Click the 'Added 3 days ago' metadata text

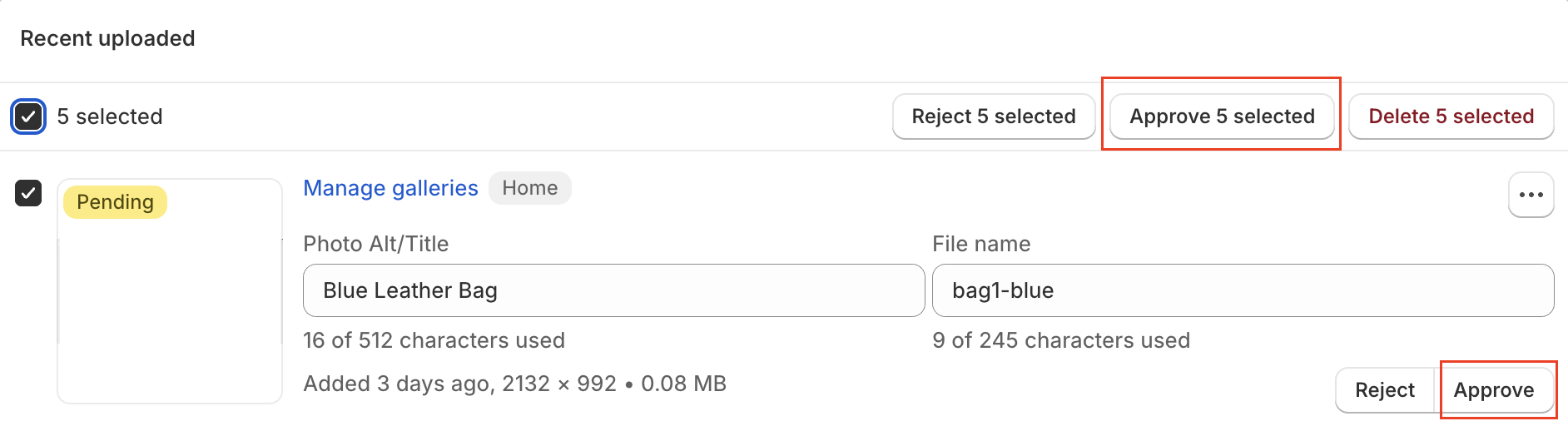514,384
